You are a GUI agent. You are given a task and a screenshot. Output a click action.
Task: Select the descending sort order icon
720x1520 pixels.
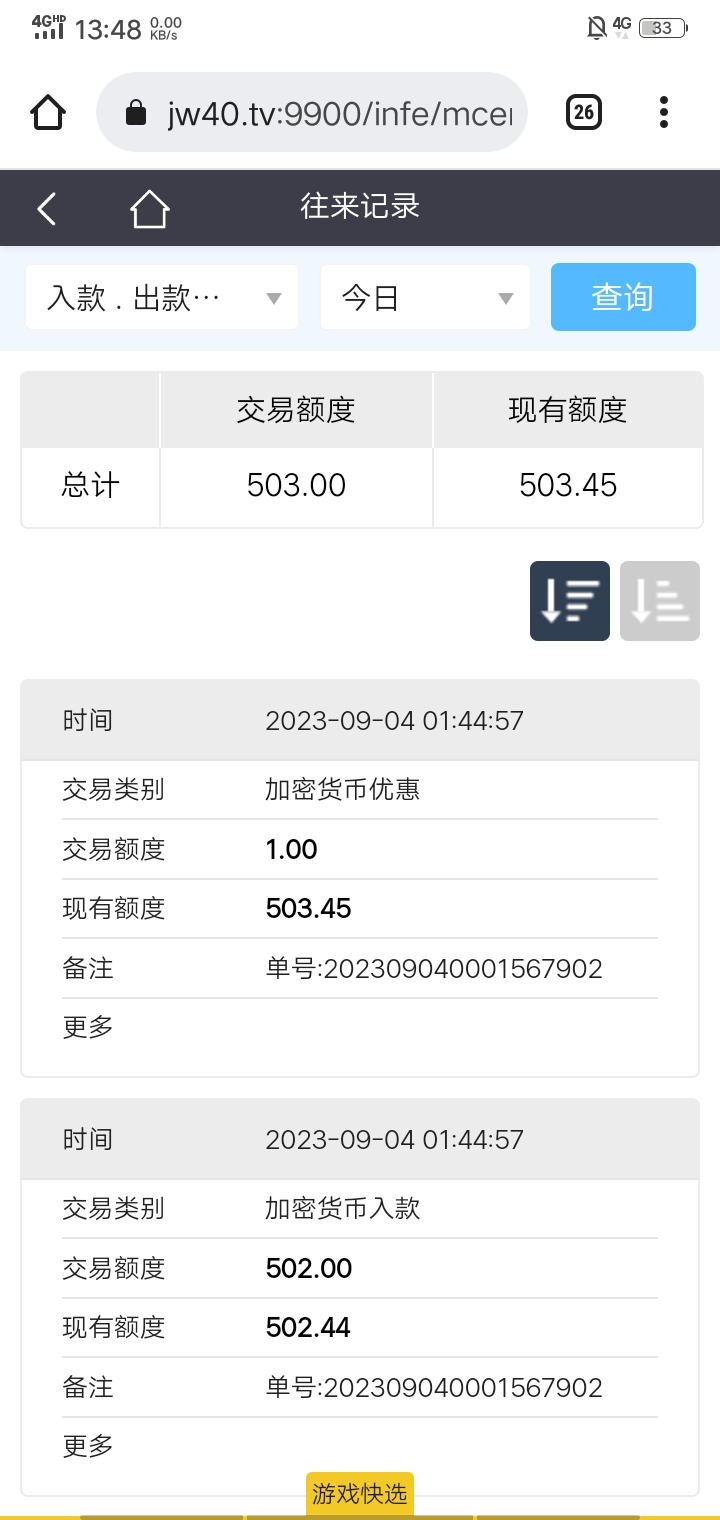[570, 601]
